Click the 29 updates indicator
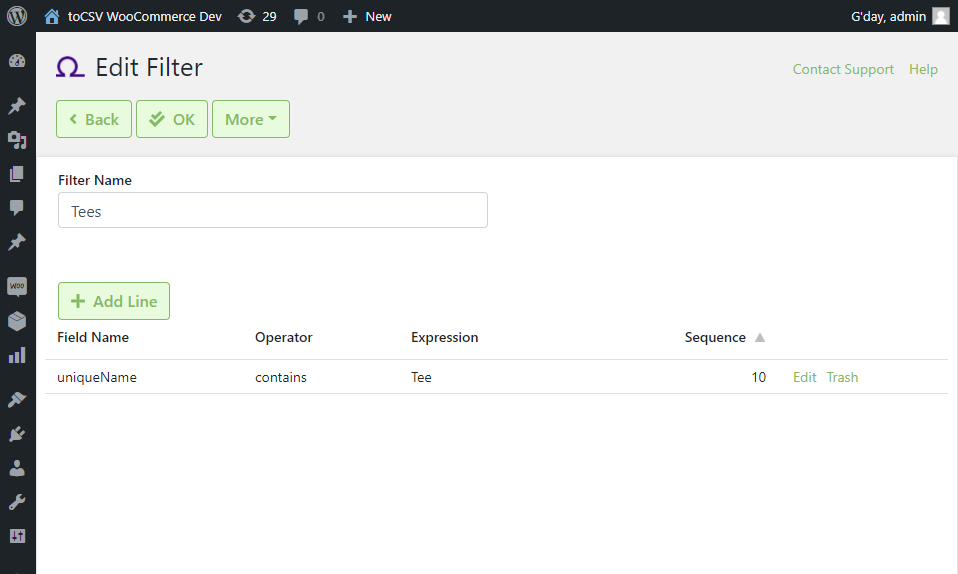This screenshot has width=958, height=574. (257, 17)
